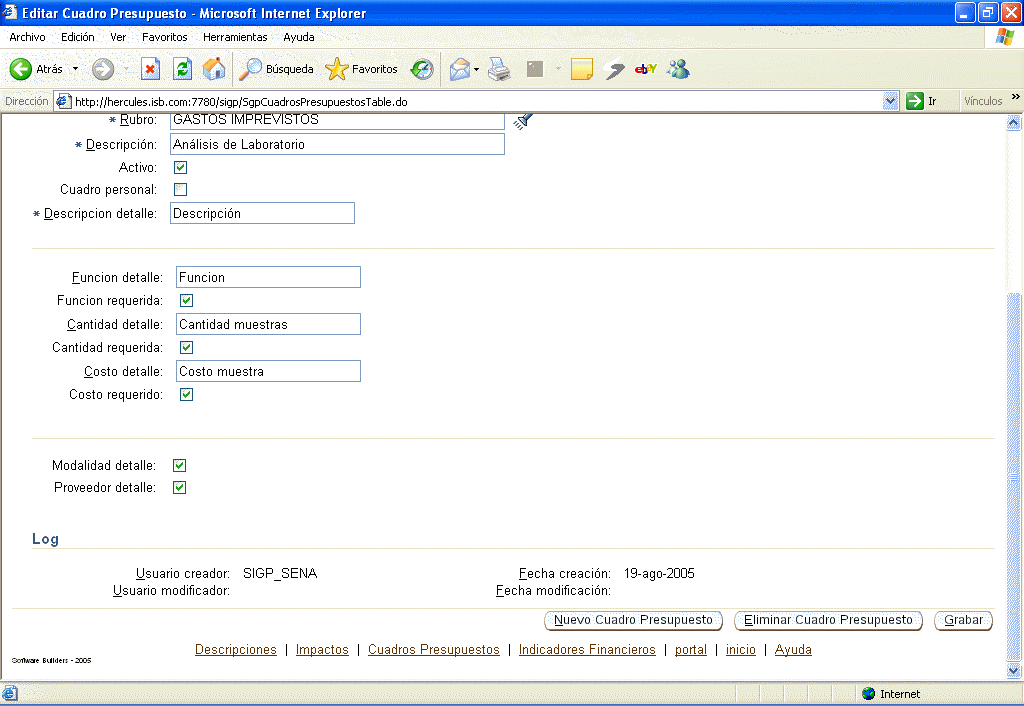Click the Grabar save button

(x=963, y=620)
